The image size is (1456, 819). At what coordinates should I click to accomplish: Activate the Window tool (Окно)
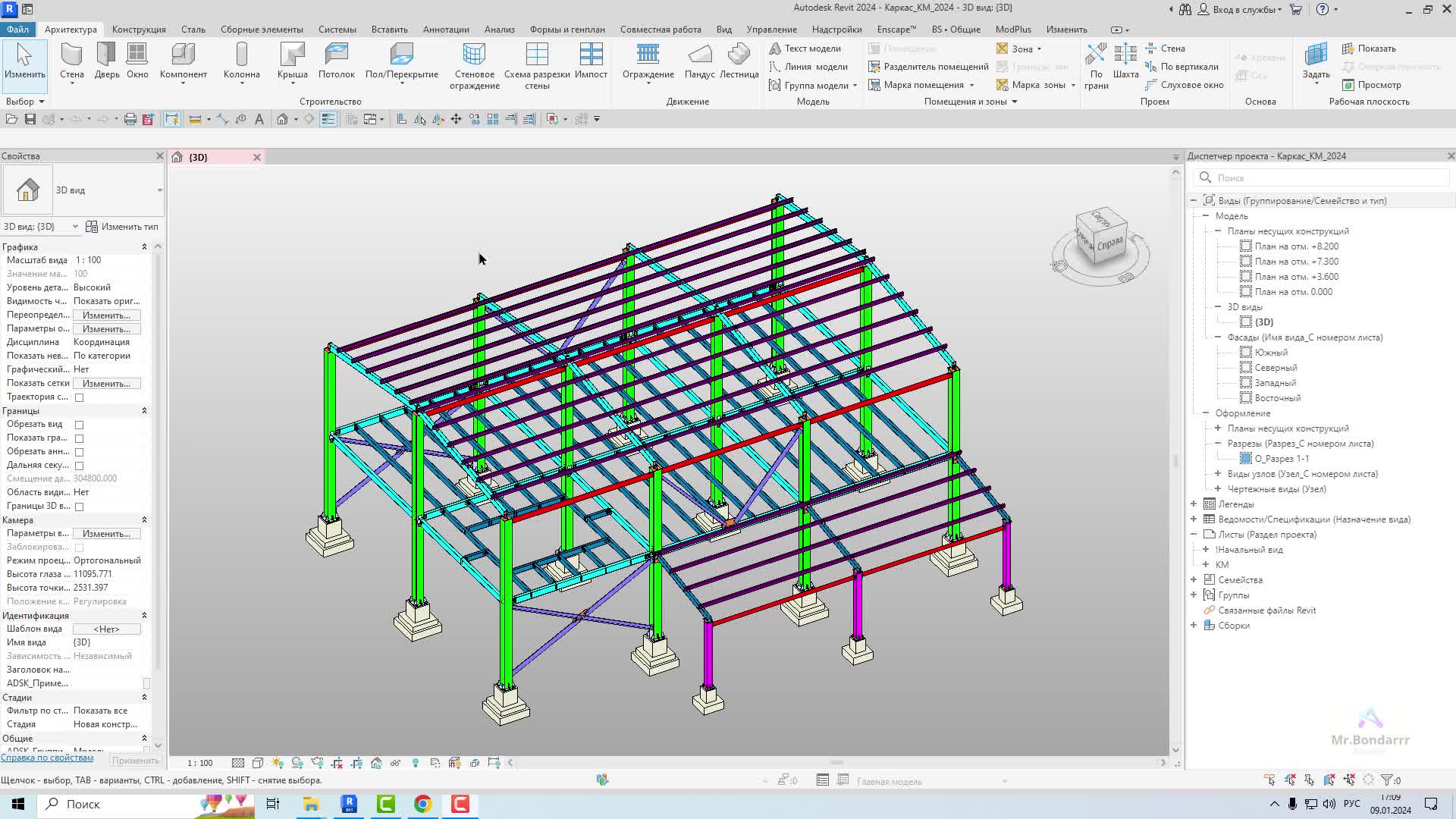pos(136,61)
